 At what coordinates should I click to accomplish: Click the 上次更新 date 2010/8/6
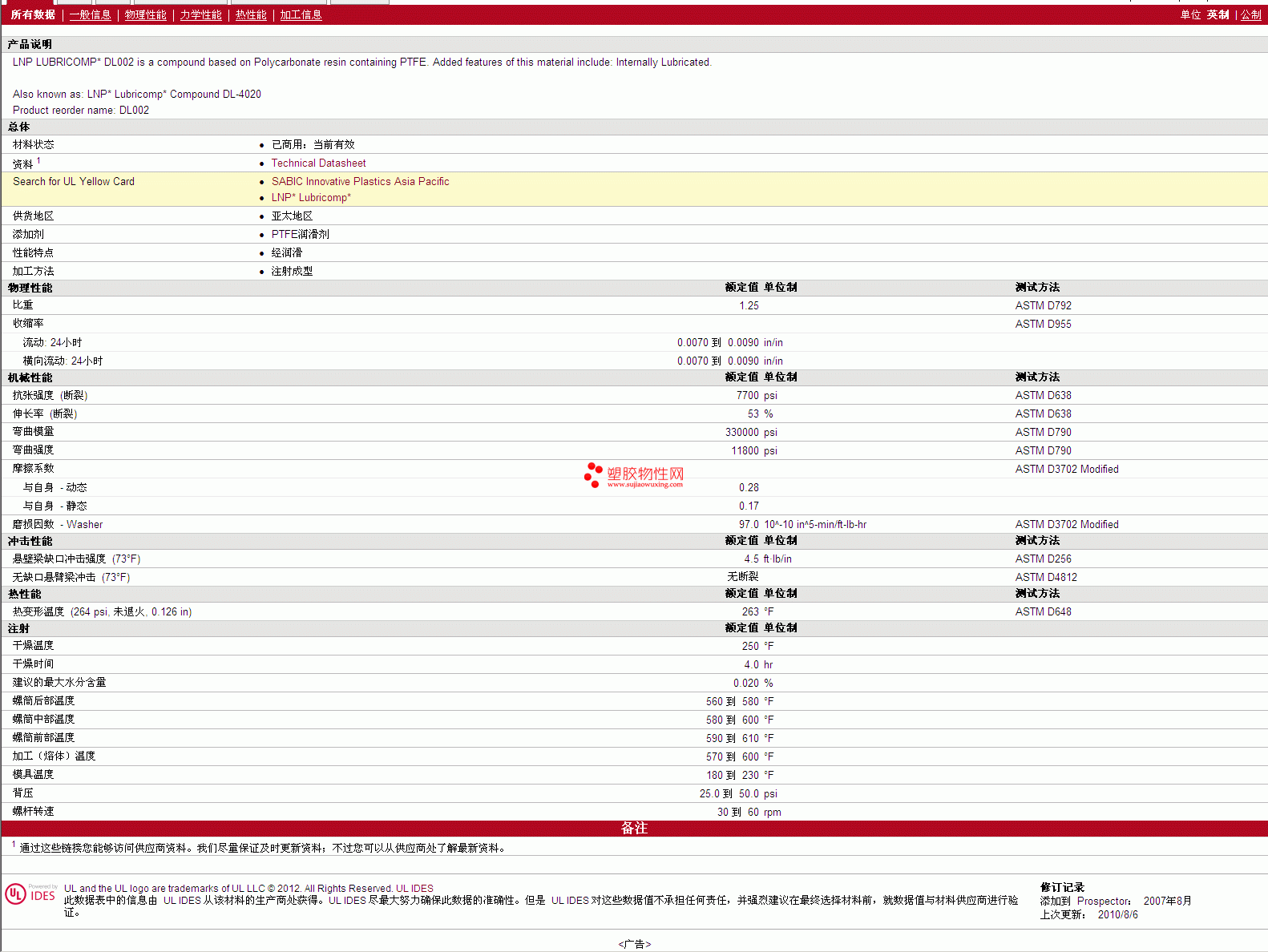(1117, 914)
